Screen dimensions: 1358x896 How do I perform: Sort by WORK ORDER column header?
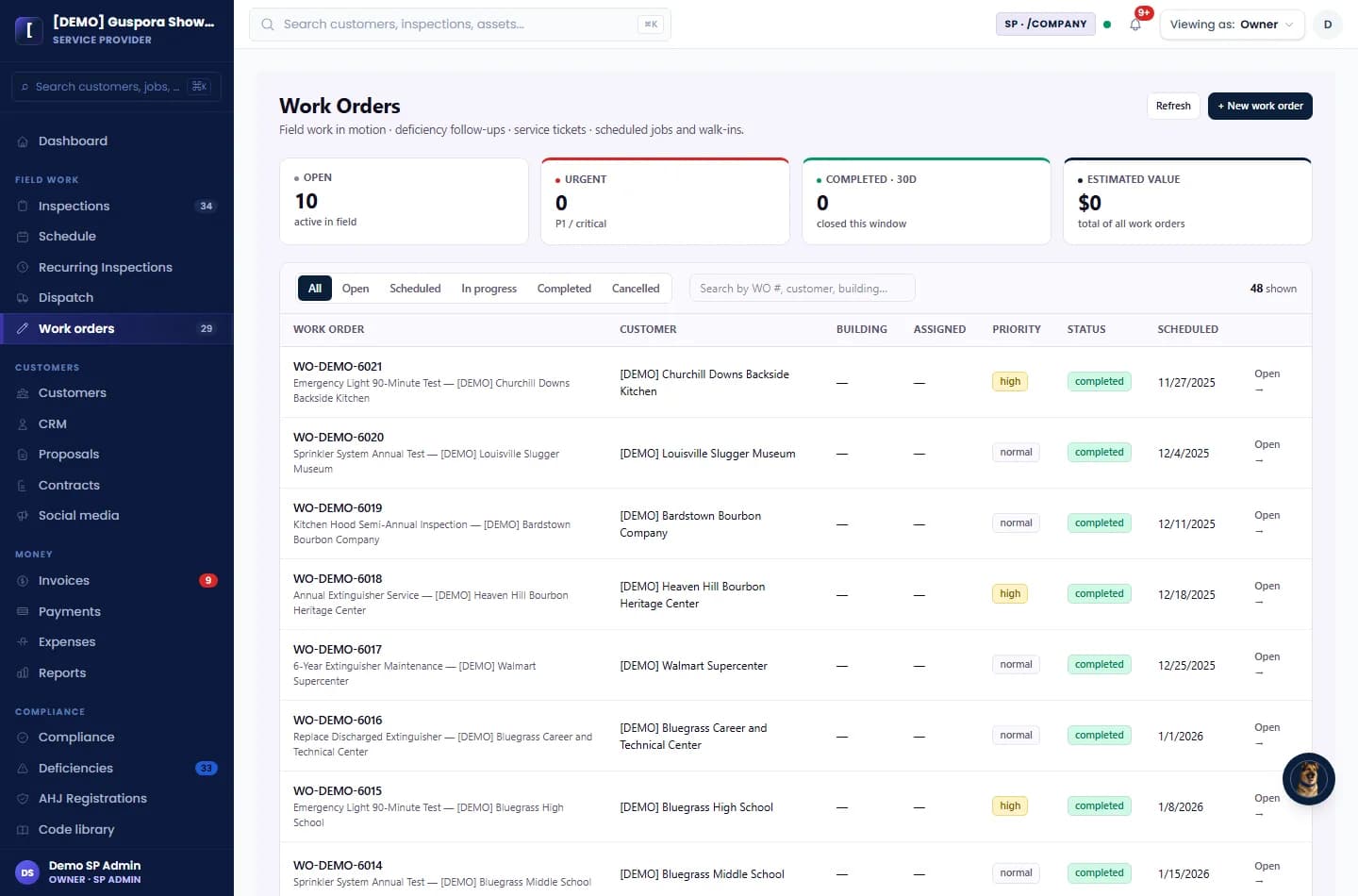(x=328, y=329)
